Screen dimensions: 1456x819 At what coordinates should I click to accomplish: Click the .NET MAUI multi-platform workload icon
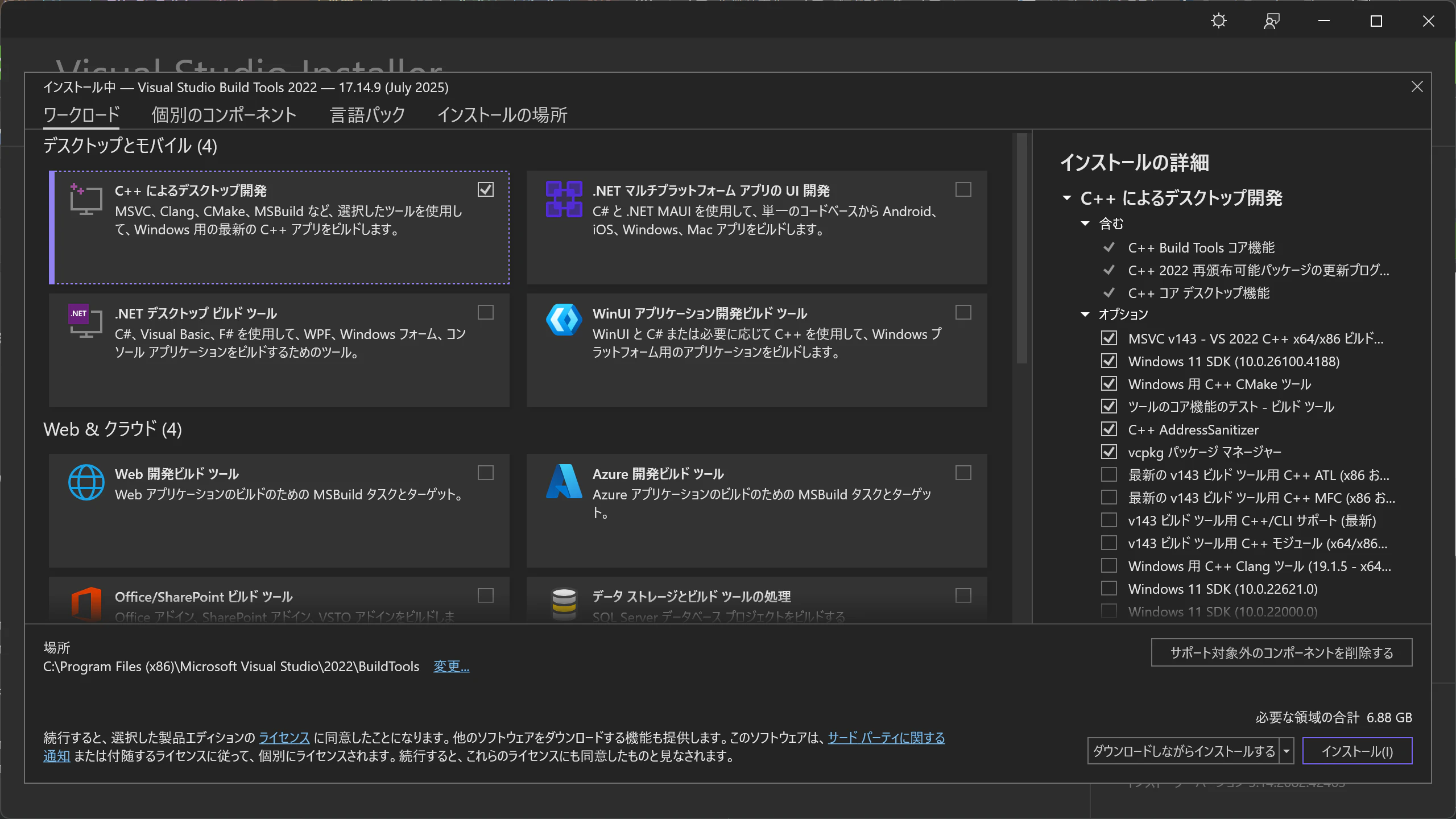tap(564, 199)
